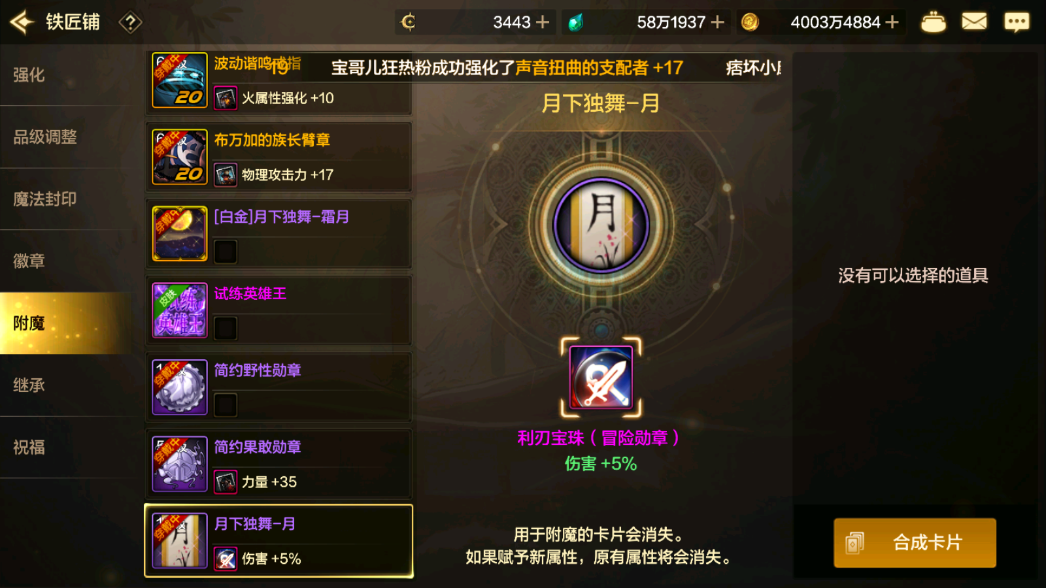
Task: Add more green gems with plus button
Action: (718, 23)
